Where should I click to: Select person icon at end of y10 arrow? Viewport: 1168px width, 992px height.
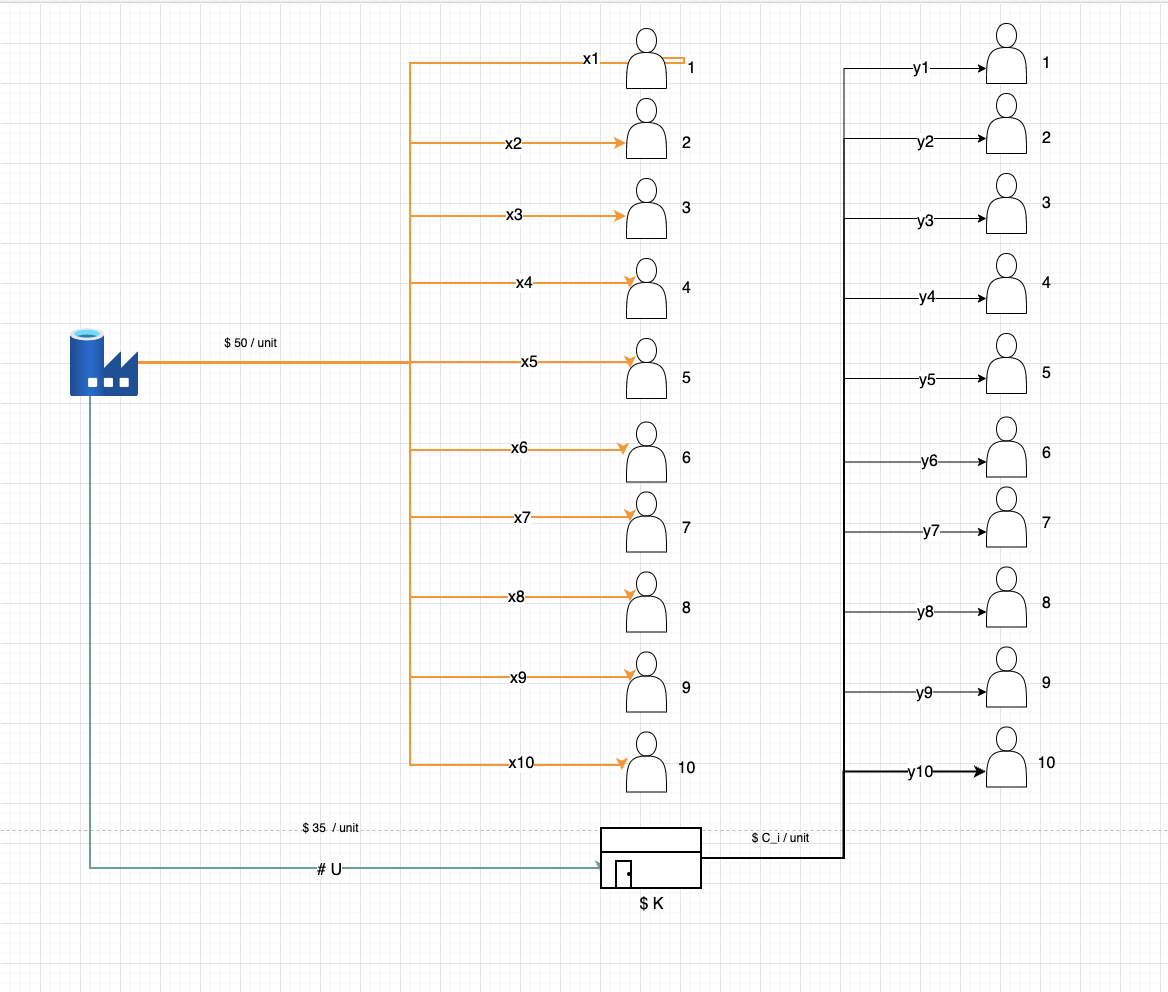[1006, 757]
